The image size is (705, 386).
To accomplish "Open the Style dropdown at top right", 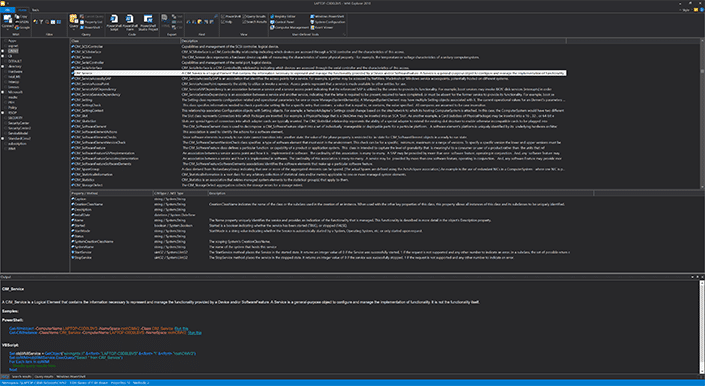I will (x=686, y=10).
